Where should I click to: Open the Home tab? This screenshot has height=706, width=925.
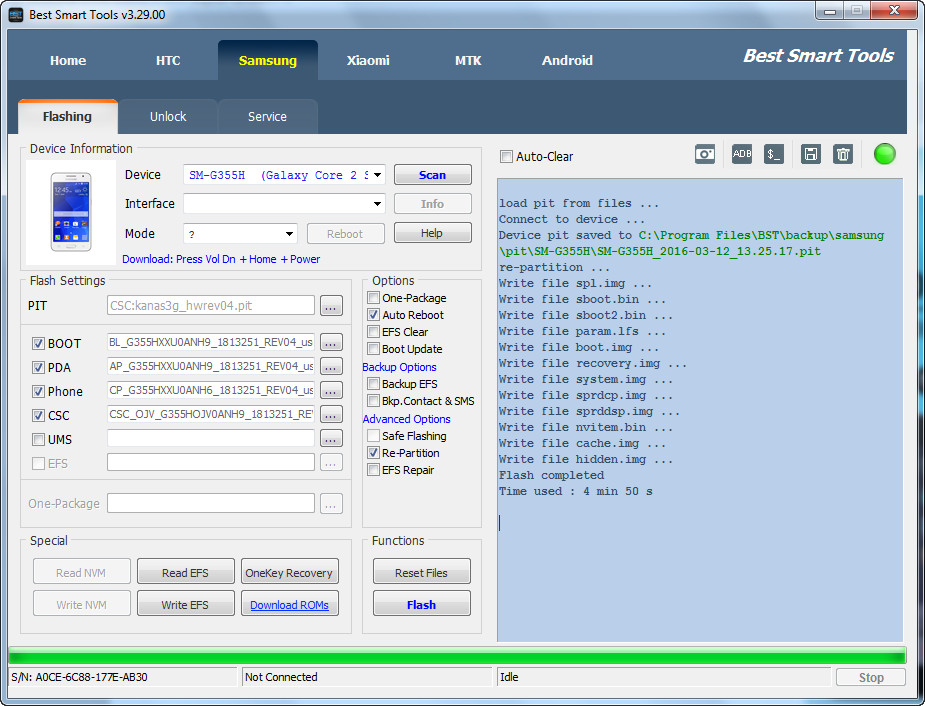pos(68,60)
